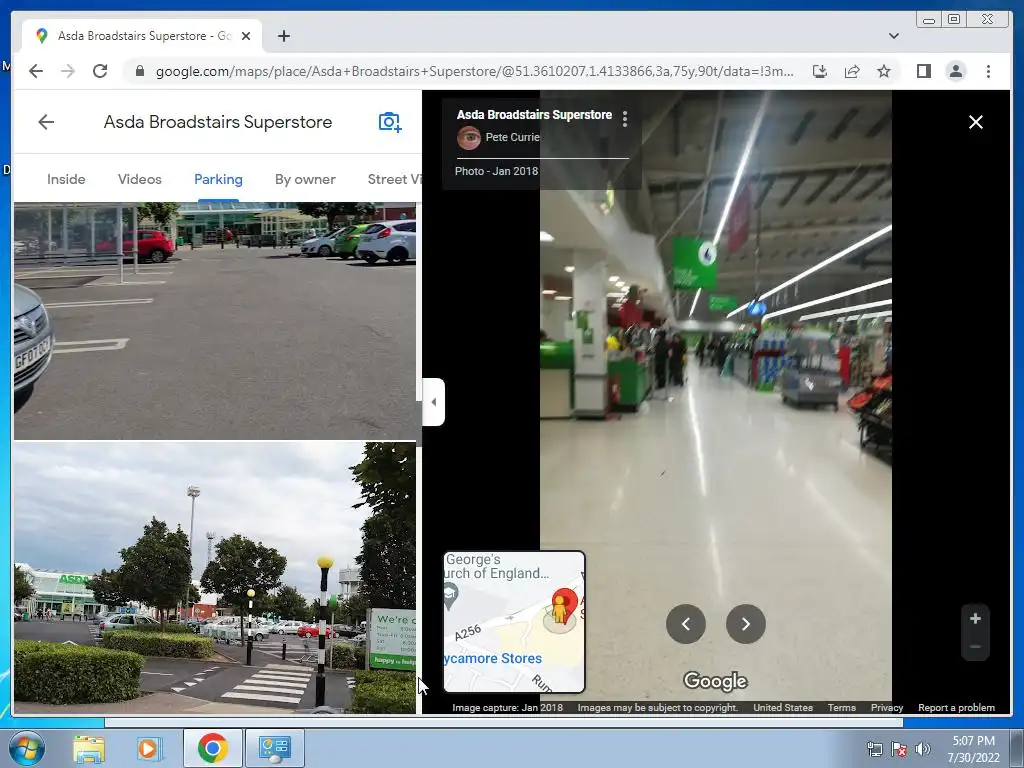
Task: Close the Asda Broadstairs Superstore tab
Action: 246,36
